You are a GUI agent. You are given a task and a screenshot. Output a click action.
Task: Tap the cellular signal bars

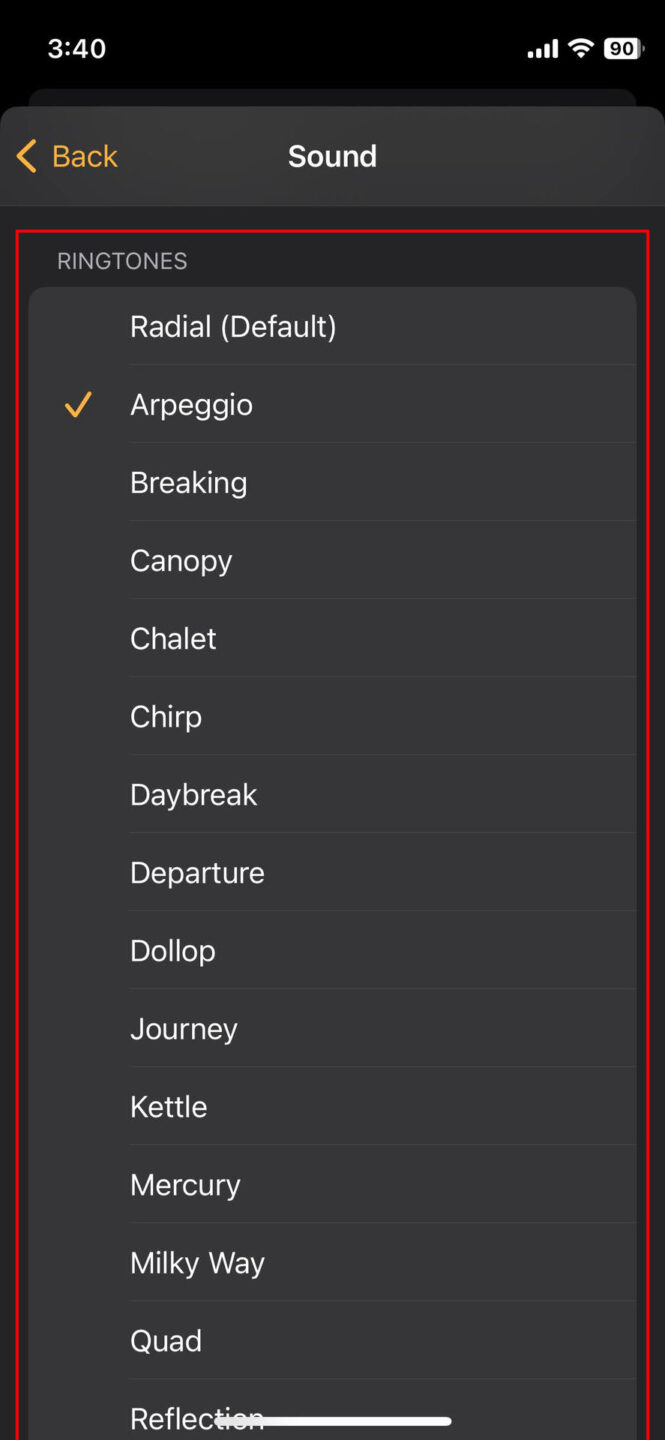(542, 48)
